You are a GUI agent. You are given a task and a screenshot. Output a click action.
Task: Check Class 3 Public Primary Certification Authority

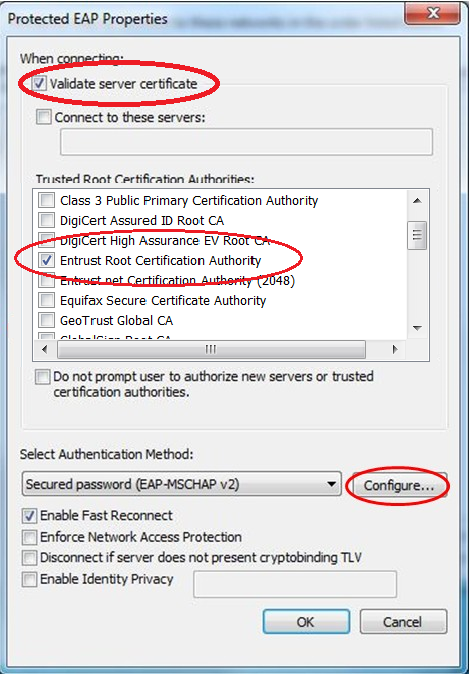47,200
